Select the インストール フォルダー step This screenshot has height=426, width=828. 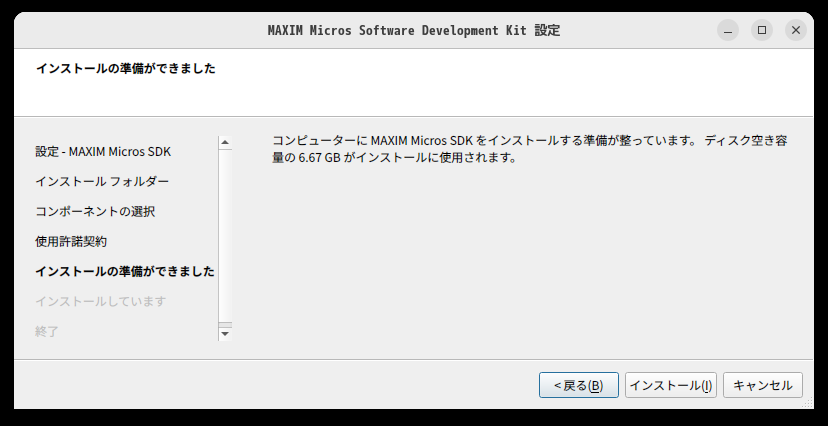[x=102, y=182]
